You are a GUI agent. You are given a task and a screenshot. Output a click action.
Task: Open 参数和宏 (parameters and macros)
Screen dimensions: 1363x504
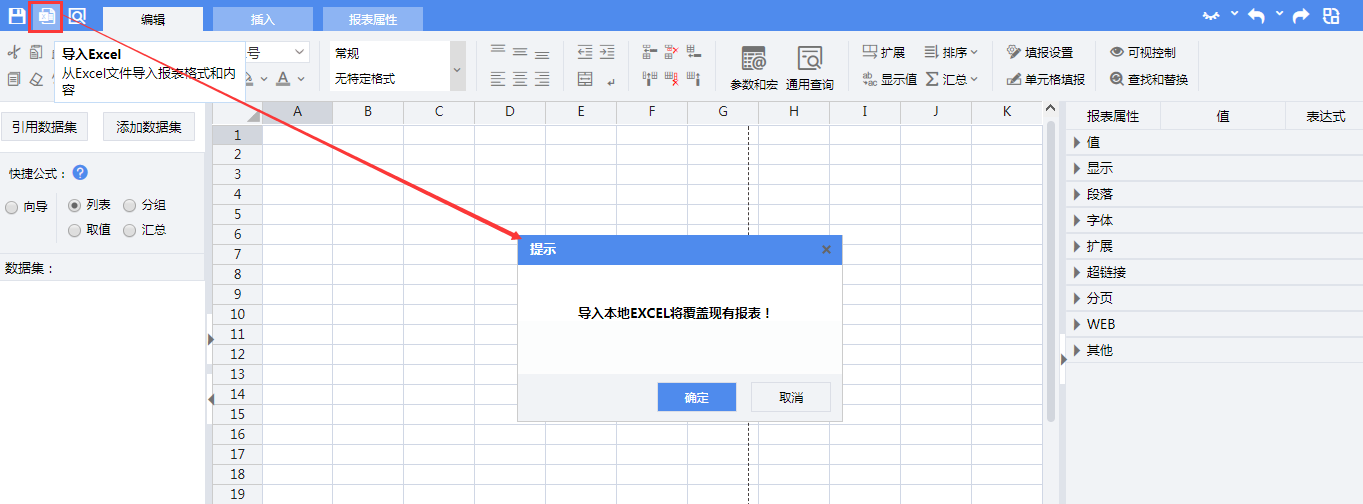tap(753, 68)
